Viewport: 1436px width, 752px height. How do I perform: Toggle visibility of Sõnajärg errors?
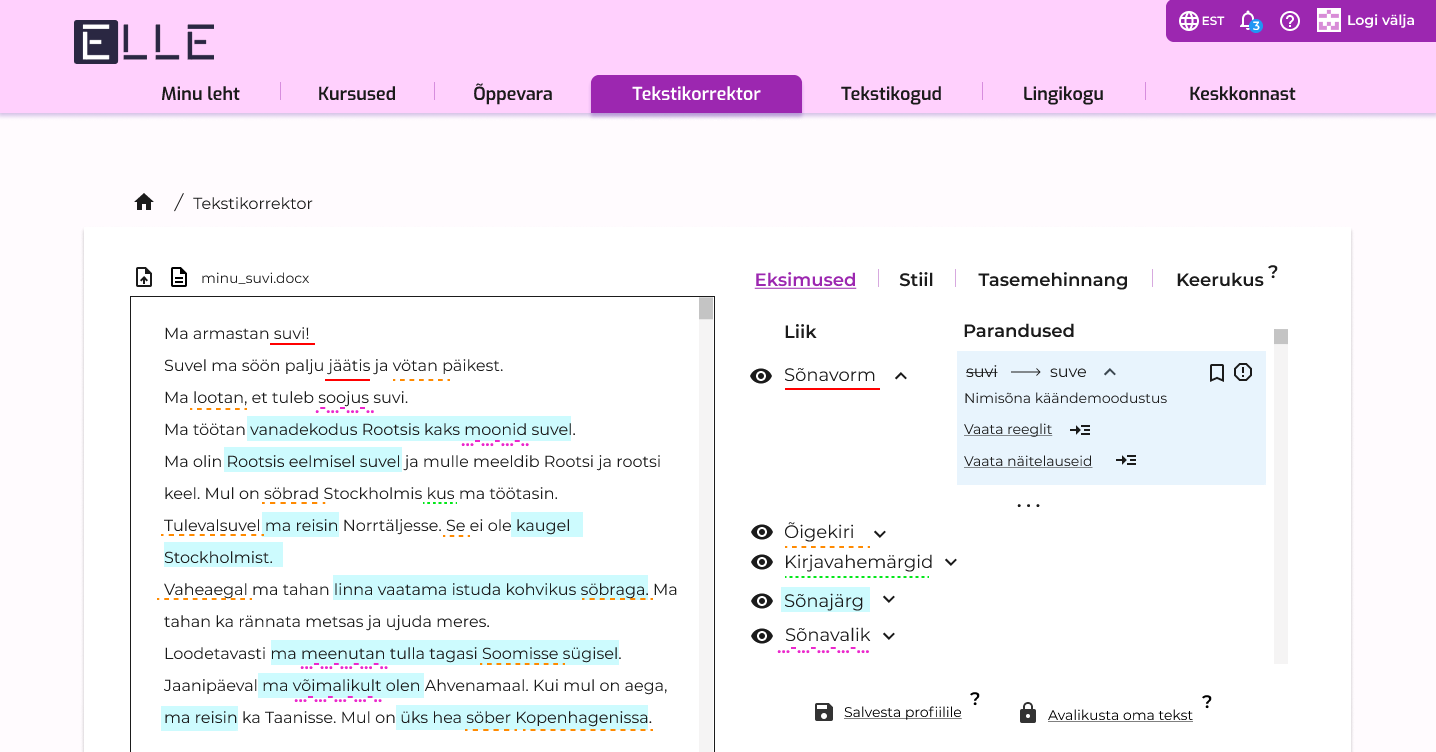pyautogui.click(x=762, y=601)
